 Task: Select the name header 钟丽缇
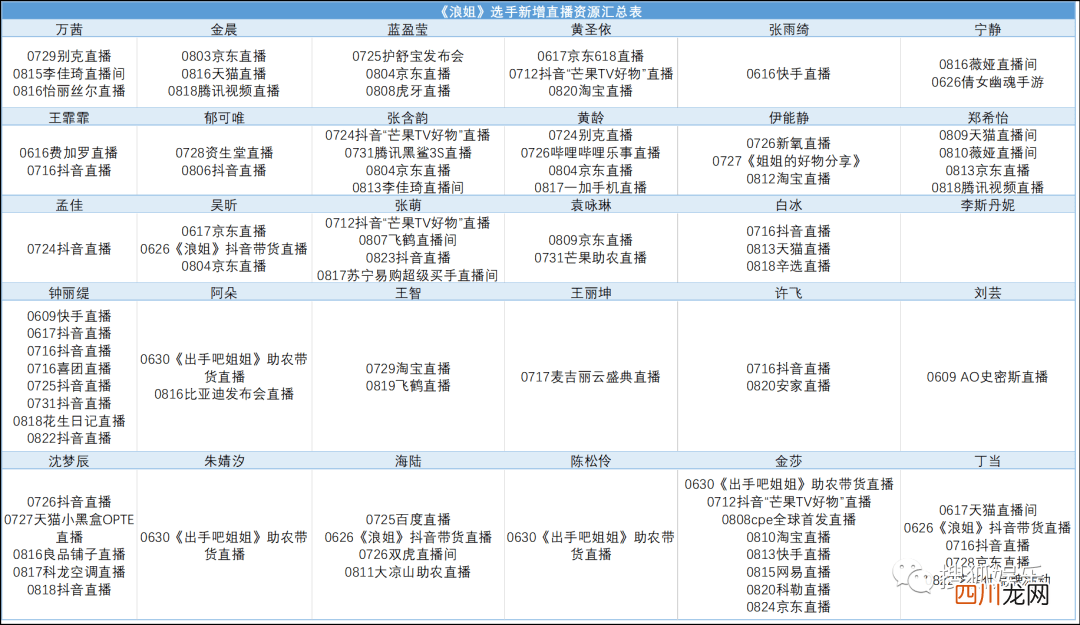[69, 293]
